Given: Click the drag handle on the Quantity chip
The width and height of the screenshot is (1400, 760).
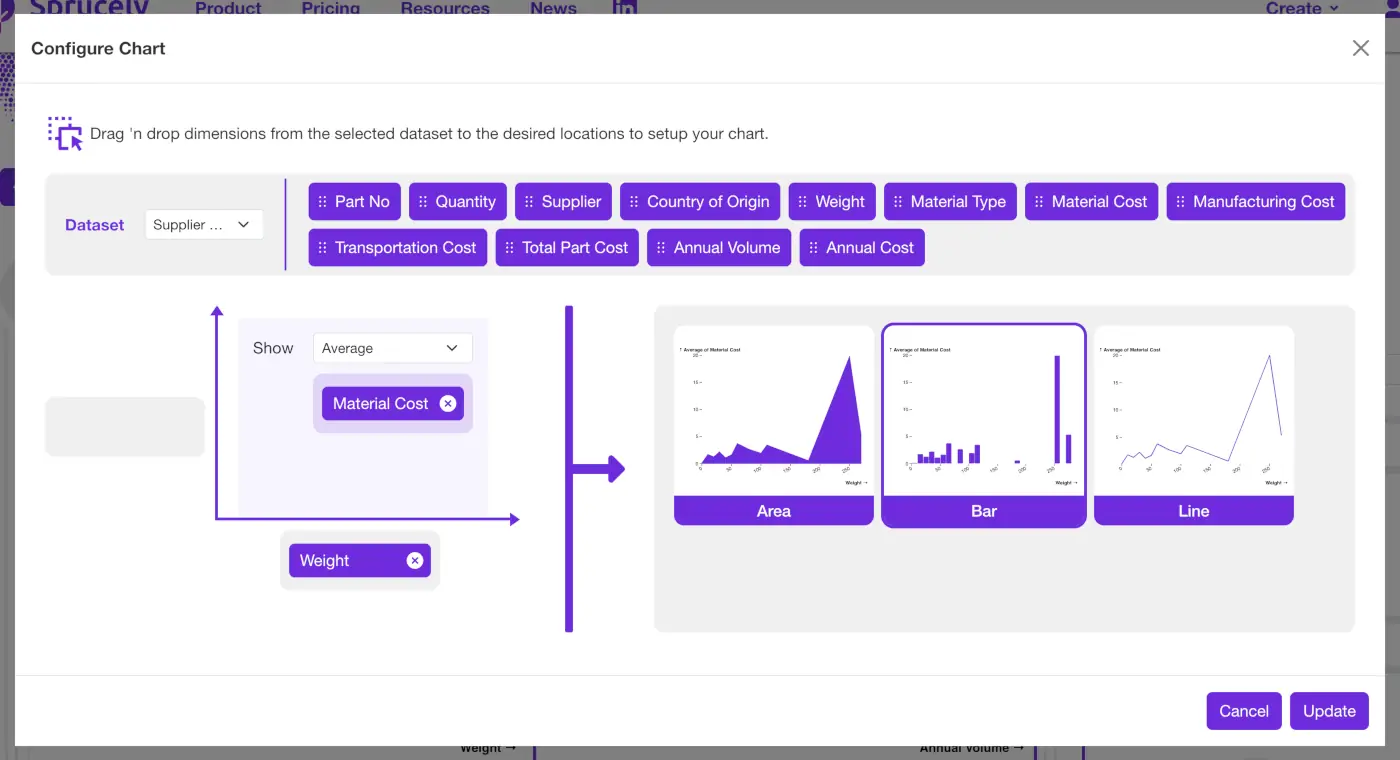Looking at the screenshot, I should (424, 201).
